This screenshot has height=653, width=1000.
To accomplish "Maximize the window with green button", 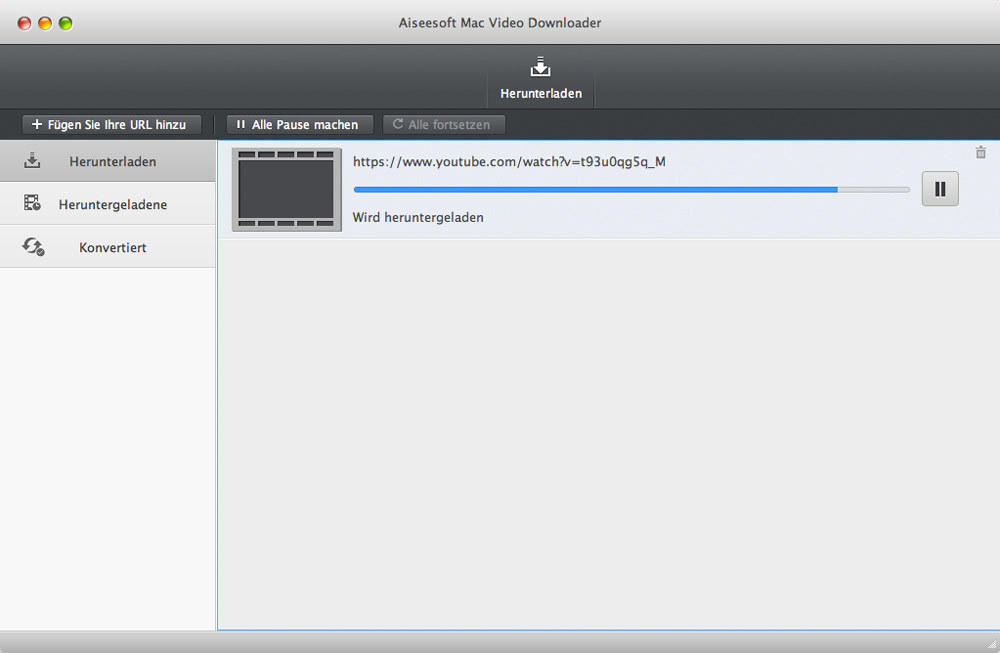I will tap(65, 24).
